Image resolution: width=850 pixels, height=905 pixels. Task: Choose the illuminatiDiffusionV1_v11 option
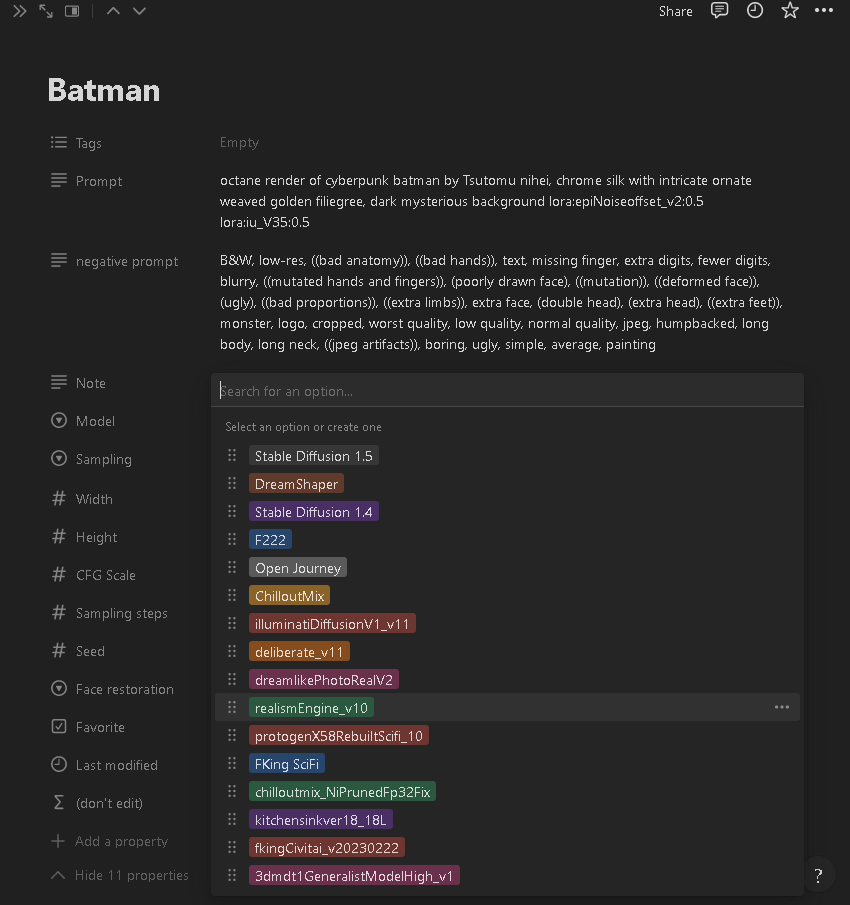pyautogui.click(x=332, y=624)
